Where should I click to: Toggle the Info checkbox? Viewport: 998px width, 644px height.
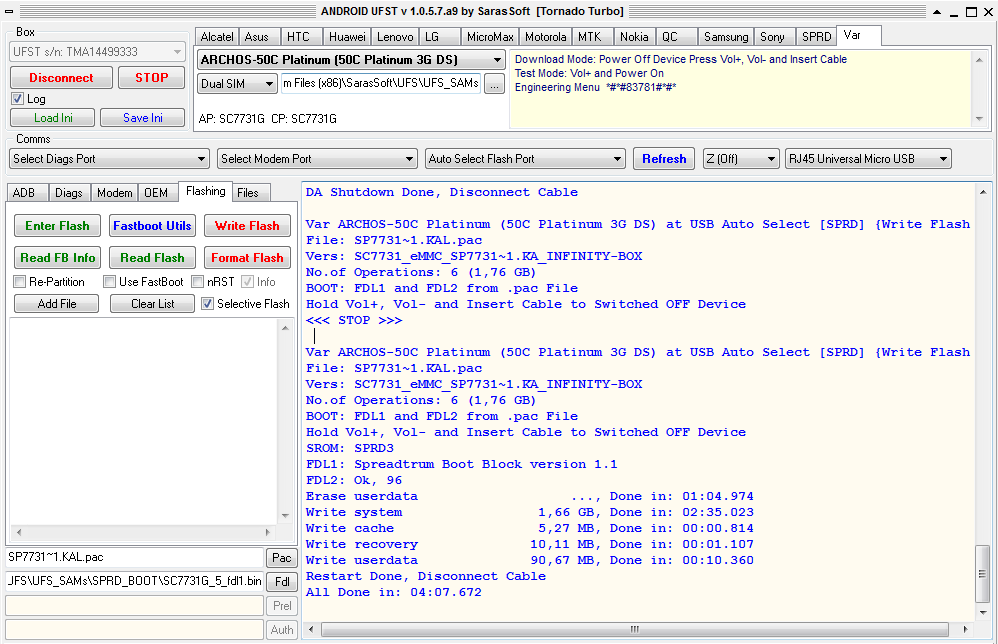tap(248, 281)
